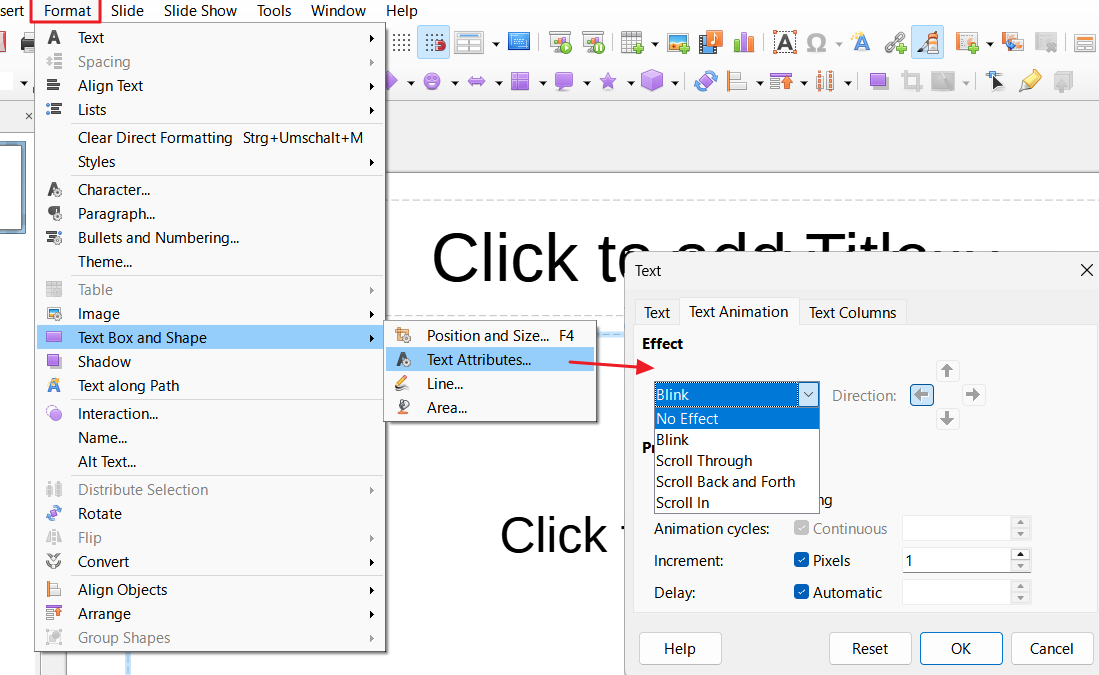The height and width of the screenshot is (675, 1099).
Task: Choose Scroll Back and Forth option
Action: click(x=737, y=482)
